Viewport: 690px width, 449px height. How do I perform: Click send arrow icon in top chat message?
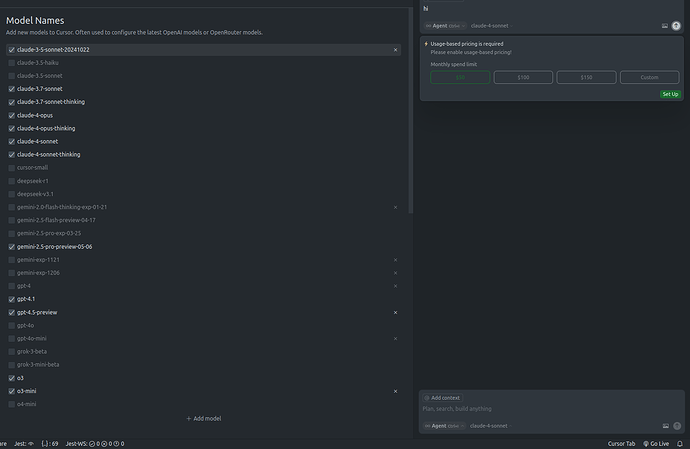tap(676, 26)
